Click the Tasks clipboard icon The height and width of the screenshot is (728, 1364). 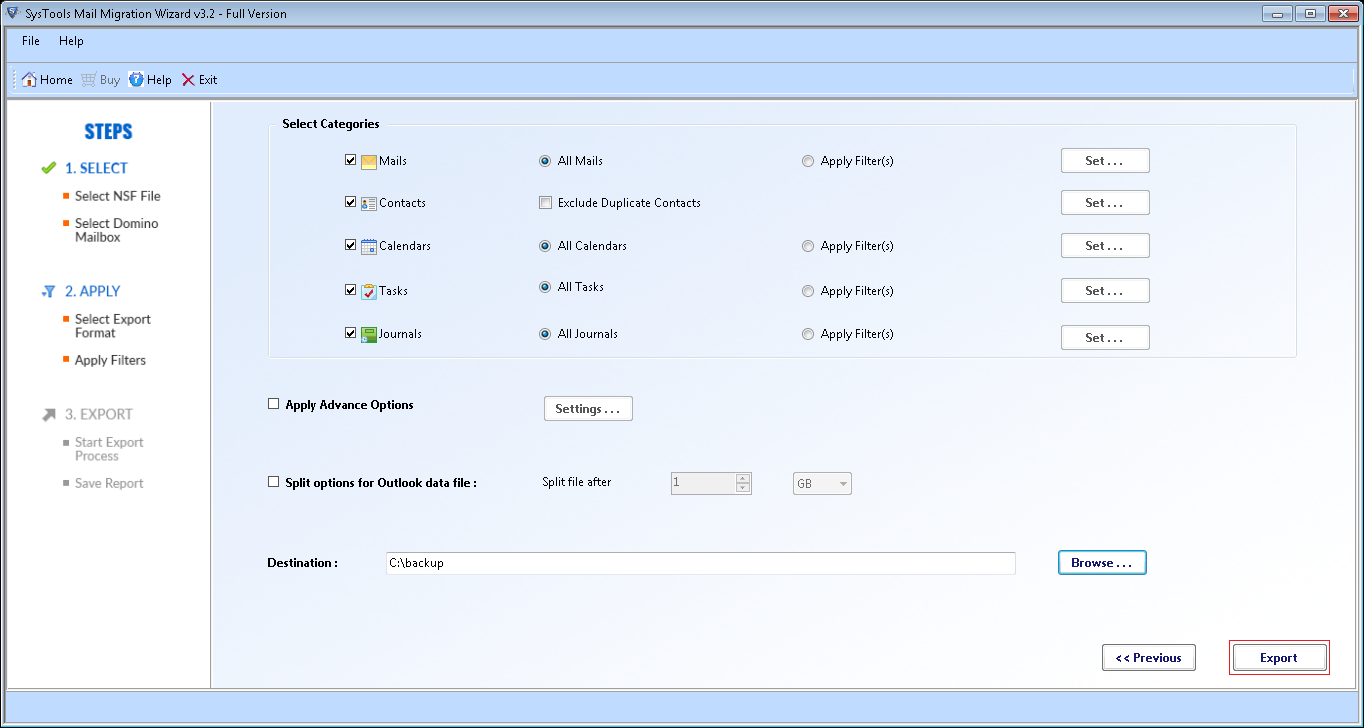(x=369, y=291)
